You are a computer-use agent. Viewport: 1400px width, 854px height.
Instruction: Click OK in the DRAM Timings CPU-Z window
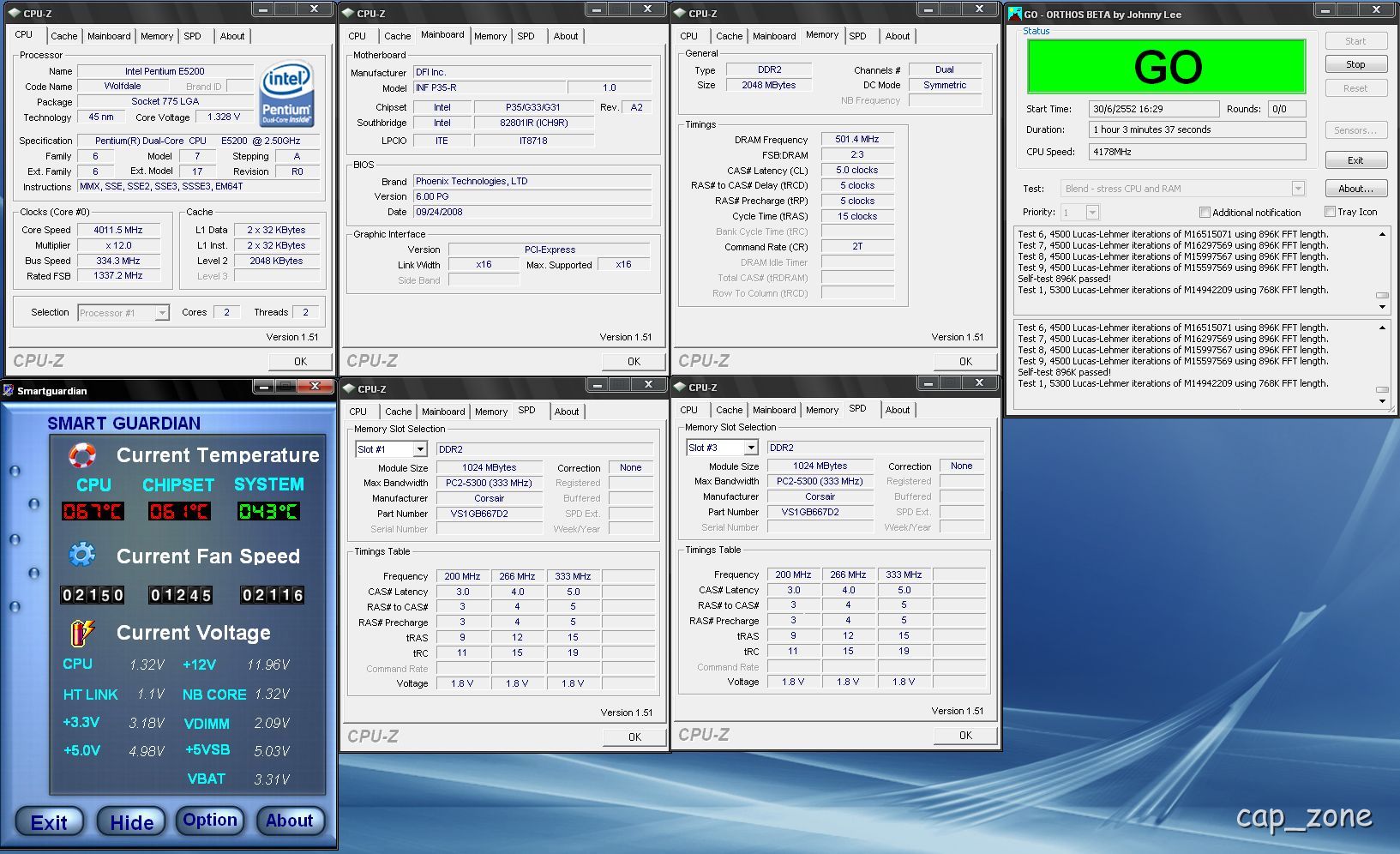pyautogui.click(x=966, y=362)
